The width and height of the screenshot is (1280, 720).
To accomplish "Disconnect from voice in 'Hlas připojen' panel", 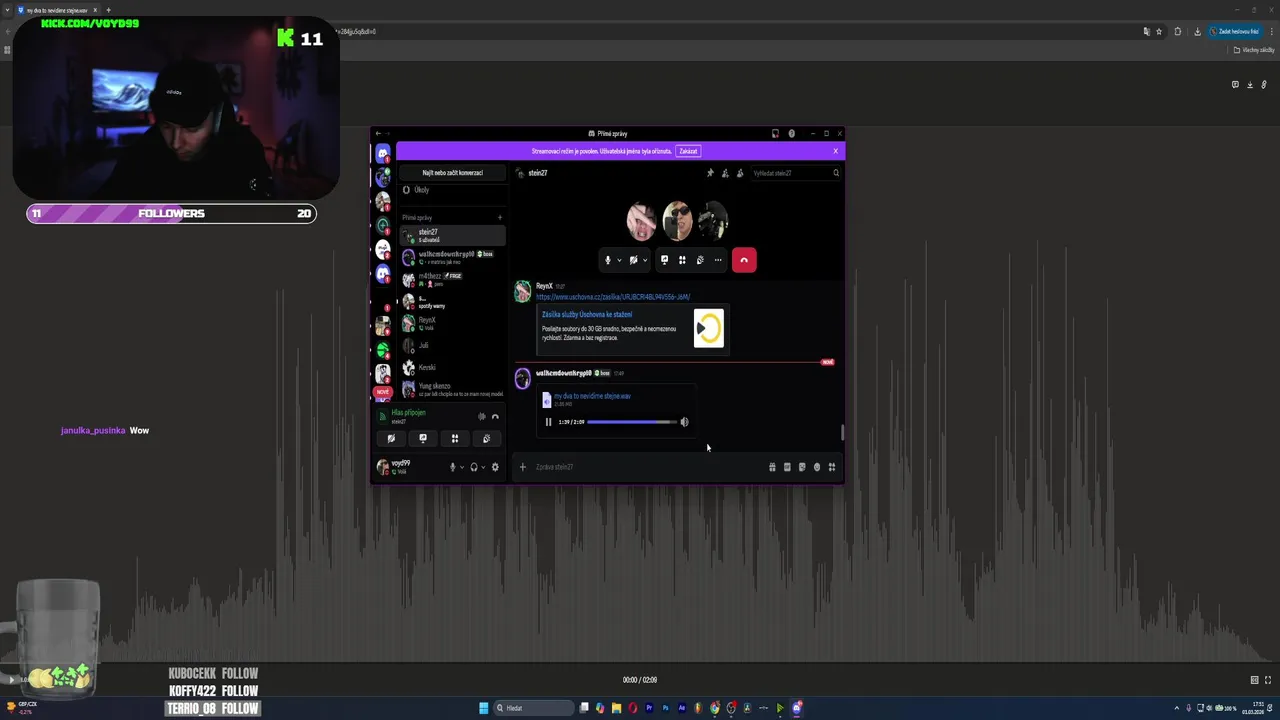I will tap(495, 416).
